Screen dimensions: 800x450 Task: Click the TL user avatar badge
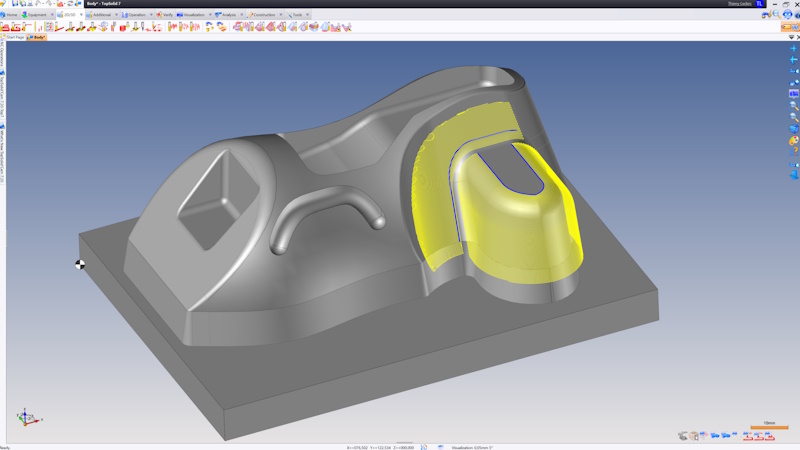[759, 4]
